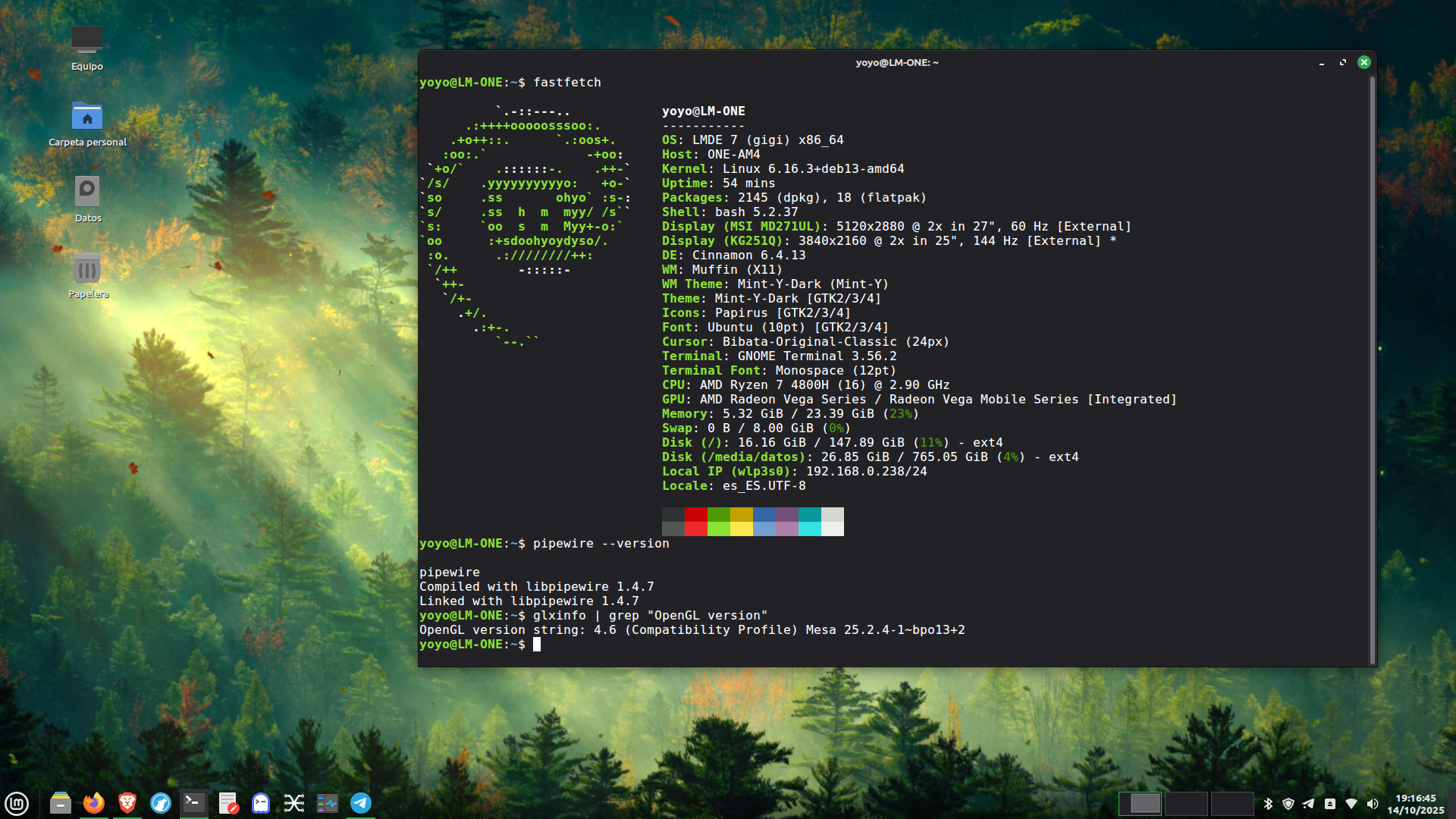
Task: Open Firefox from the taskbar
Action: coord(94,803)
